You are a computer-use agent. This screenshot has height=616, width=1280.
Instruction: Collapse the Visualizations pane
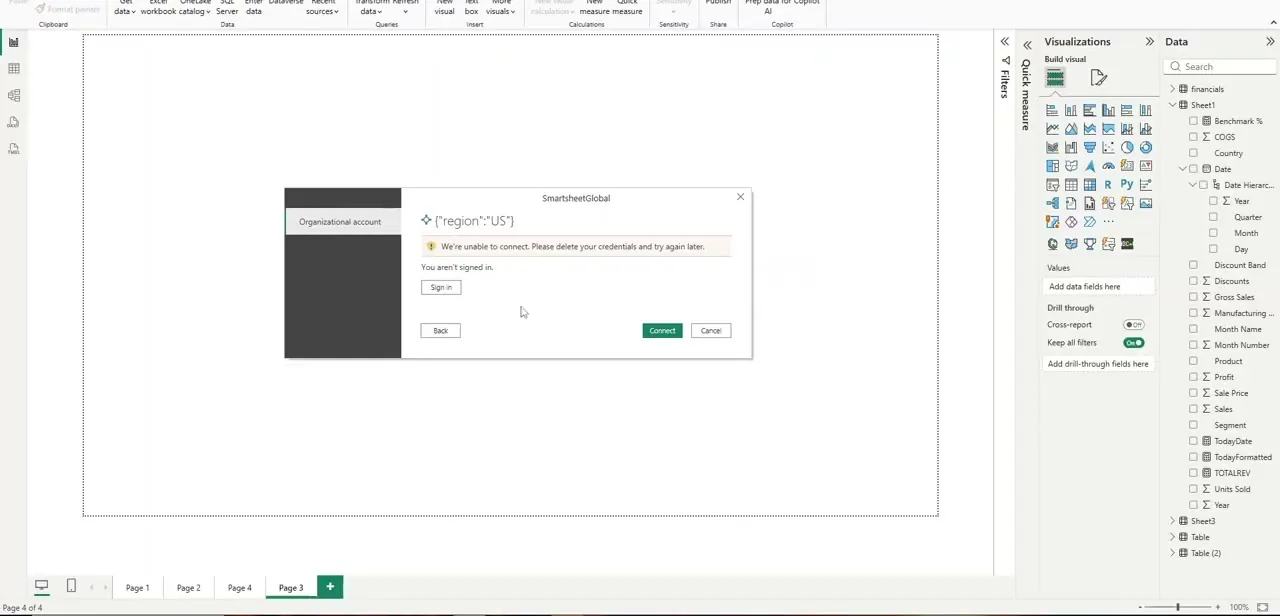click(1149, 42)
